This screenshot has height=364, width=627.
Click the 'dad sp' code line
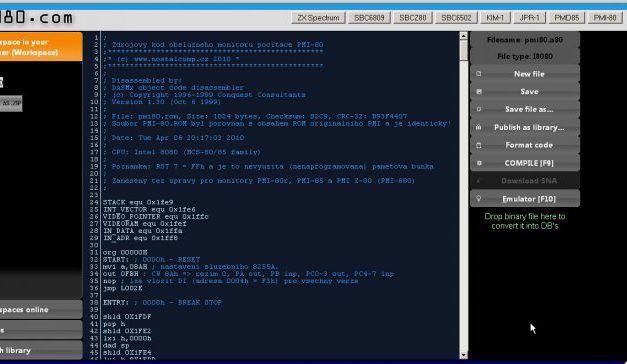(116, 346)
